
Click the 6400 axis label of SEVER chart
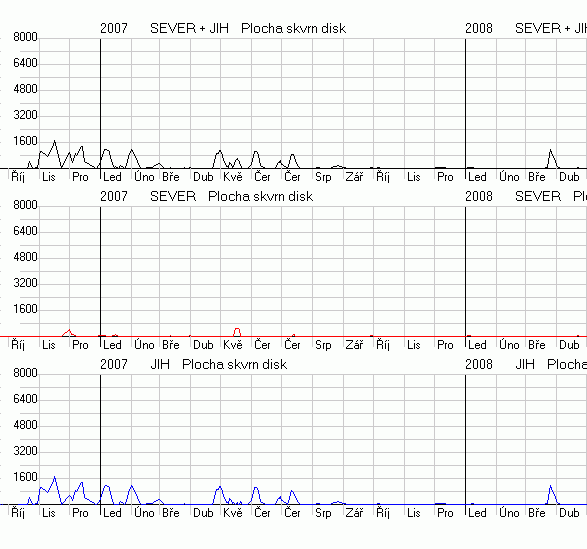pyautogui.click(x=25, y=231)
